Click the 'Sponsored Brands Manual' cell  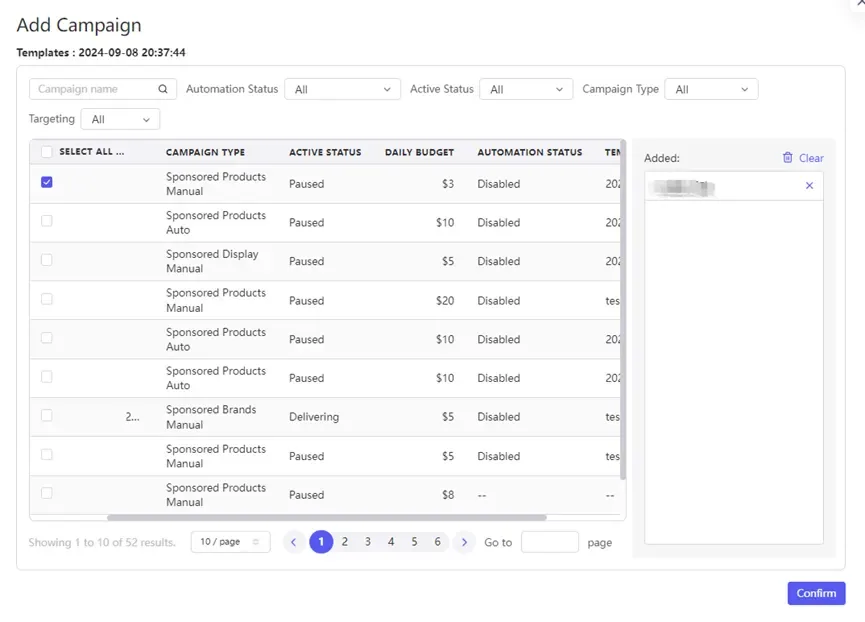211,417
